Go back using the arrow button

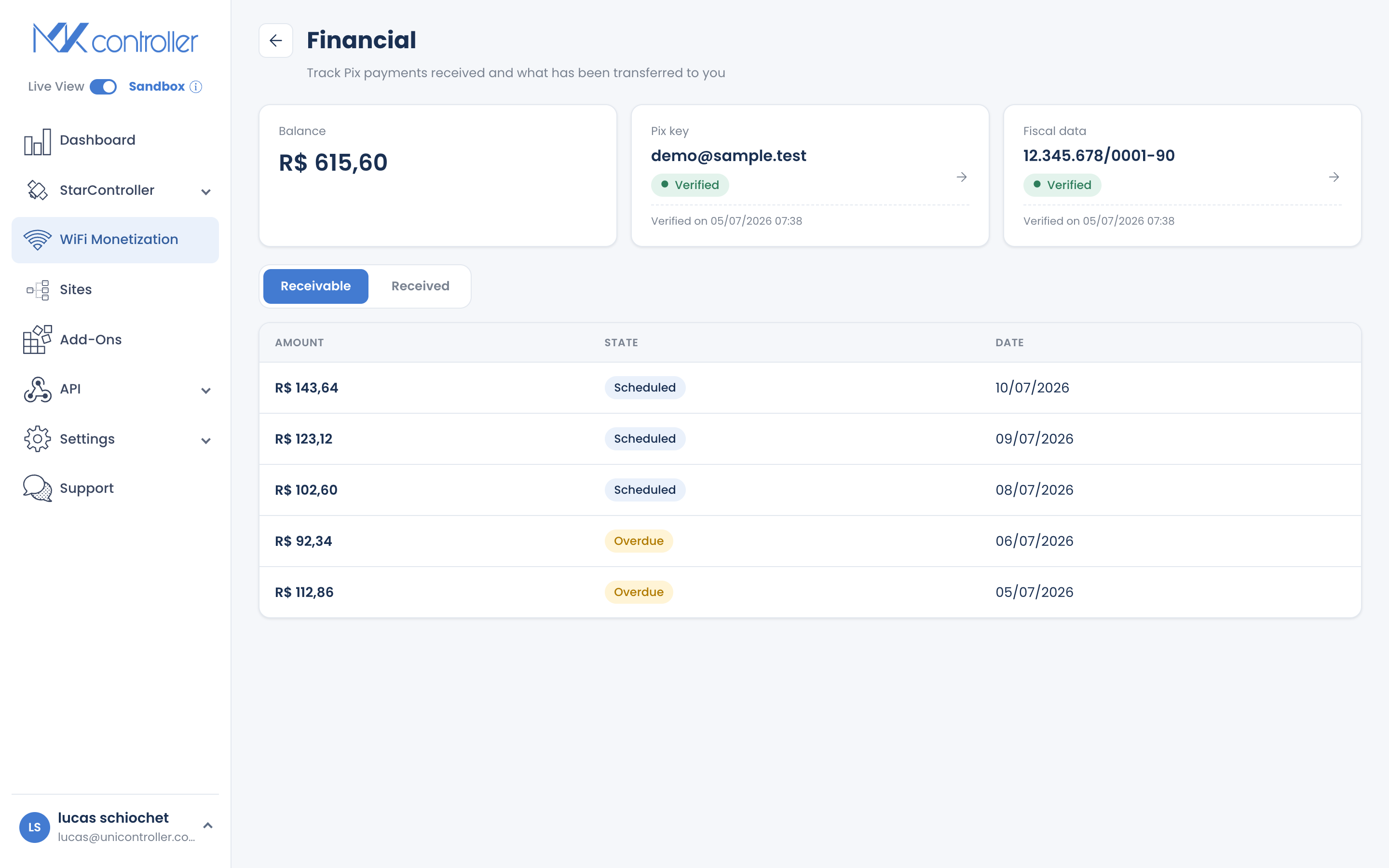(275, 40)
